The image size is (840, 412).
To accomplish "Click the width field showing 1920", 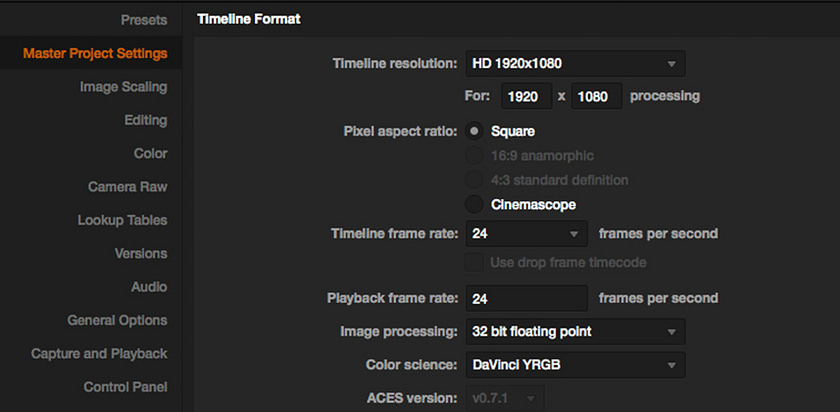I will click(x=527, y=96).
